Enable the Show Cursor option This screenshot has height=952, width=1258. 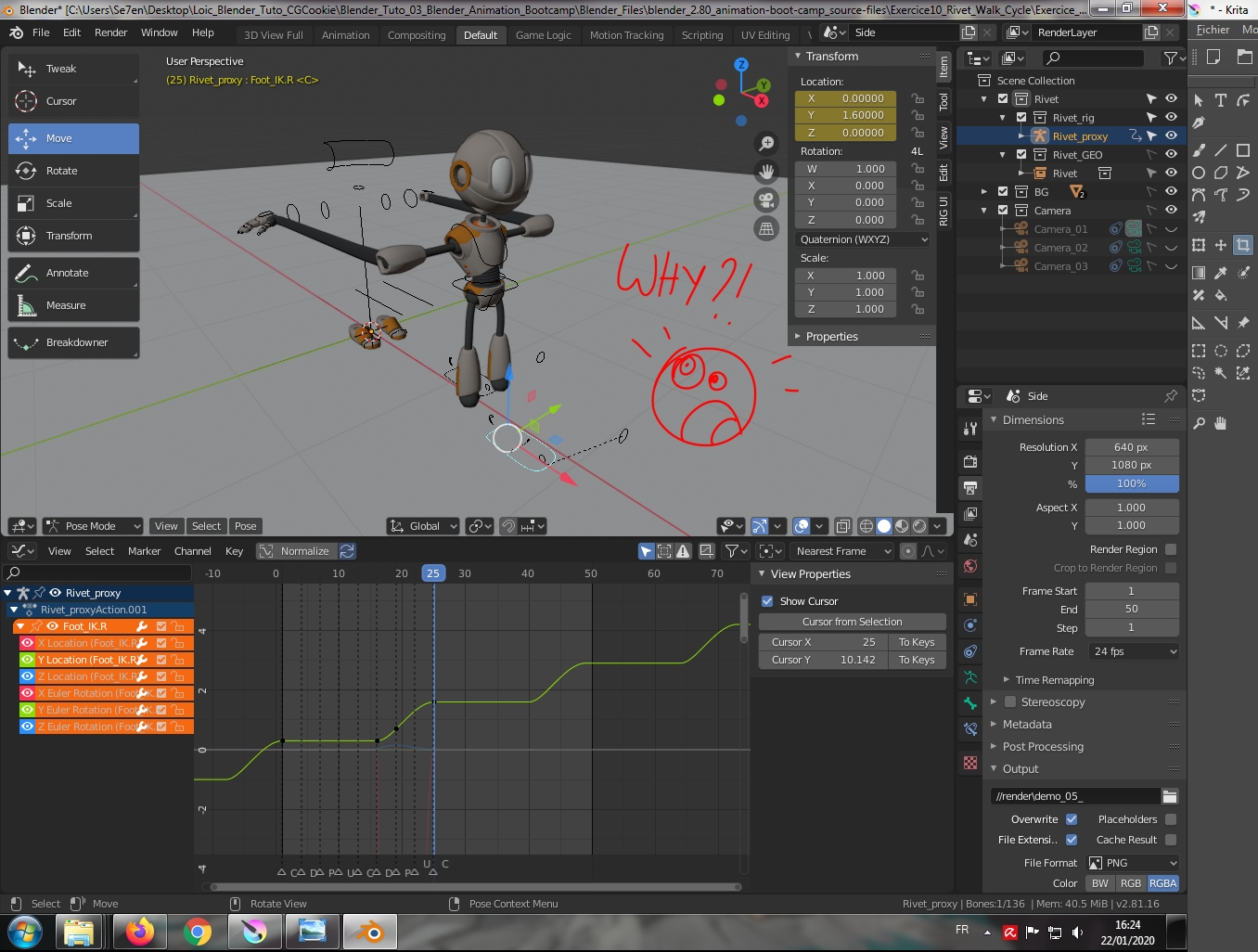pyautogui.click(x=767, y=600)
